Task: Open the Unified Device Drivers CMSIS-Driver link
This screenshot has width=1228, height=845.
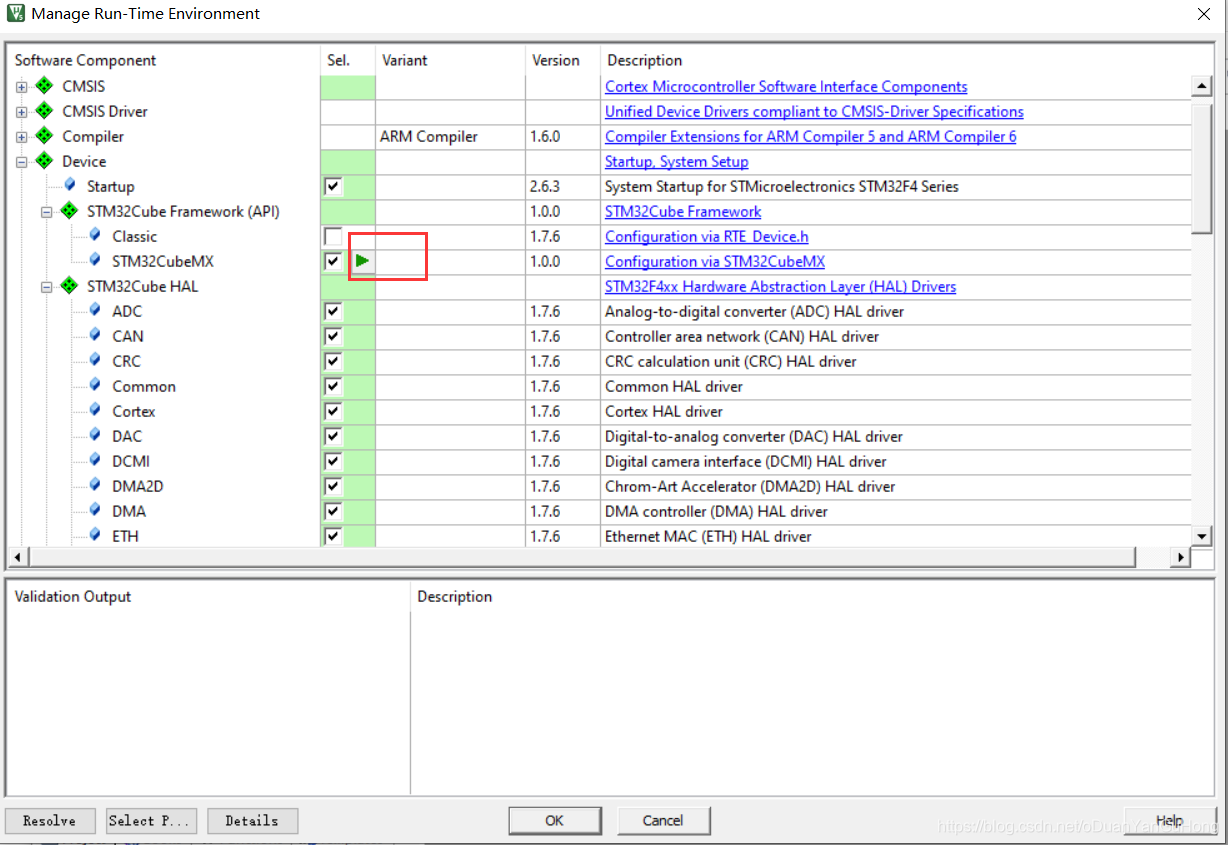Action: click(x=814, y=112)
